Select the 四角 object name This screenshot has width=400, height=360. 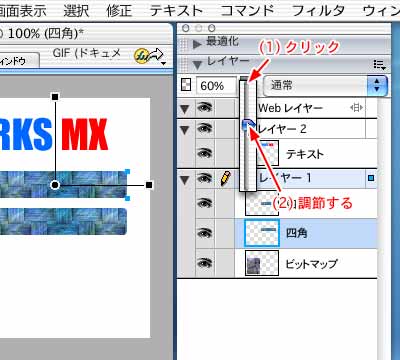297,233
